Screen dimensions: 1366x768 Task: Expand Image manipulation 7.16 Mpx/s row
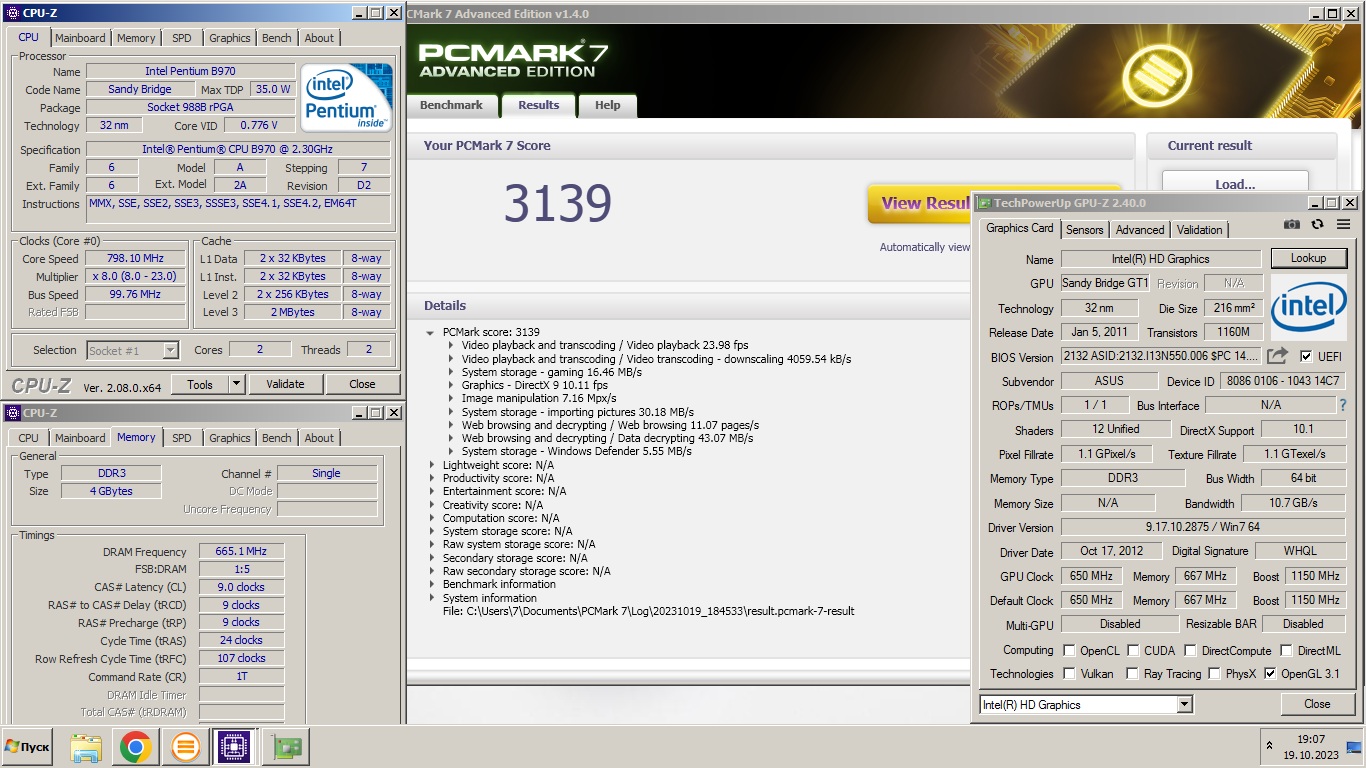(450, 398)
